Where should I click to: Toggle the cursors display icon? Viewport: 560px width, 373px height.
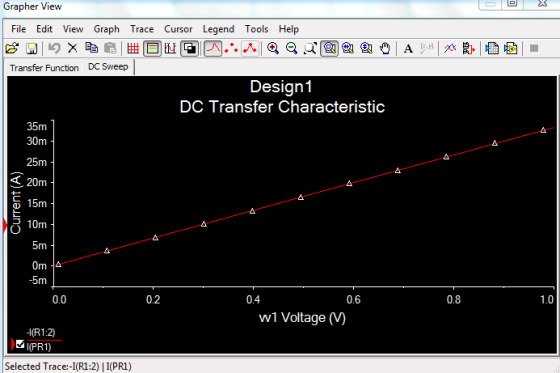pos(171,48)
